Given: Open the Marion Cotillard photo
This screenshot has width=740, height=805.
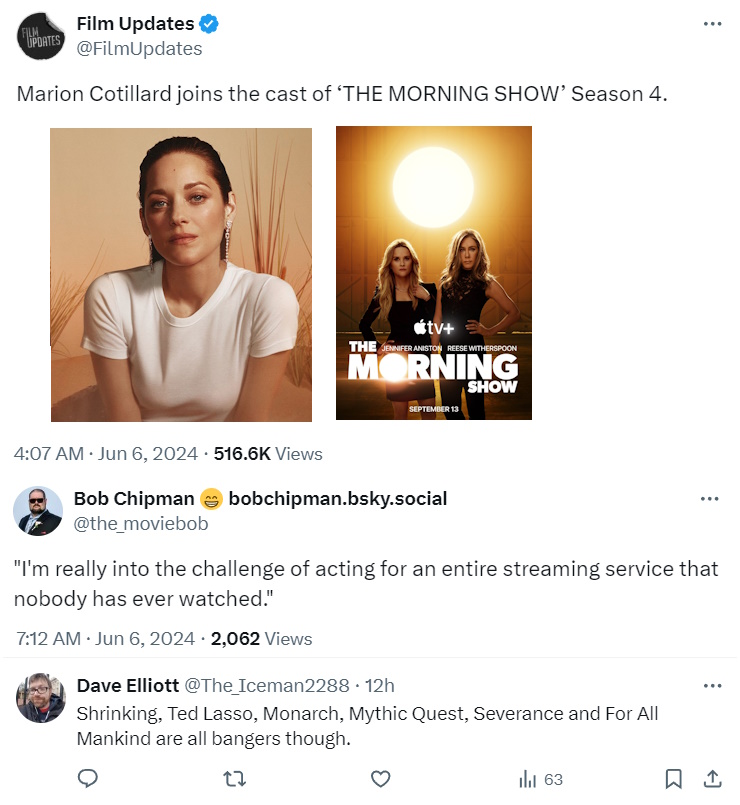Looking at the screenshot, I should tap(181, 274).
